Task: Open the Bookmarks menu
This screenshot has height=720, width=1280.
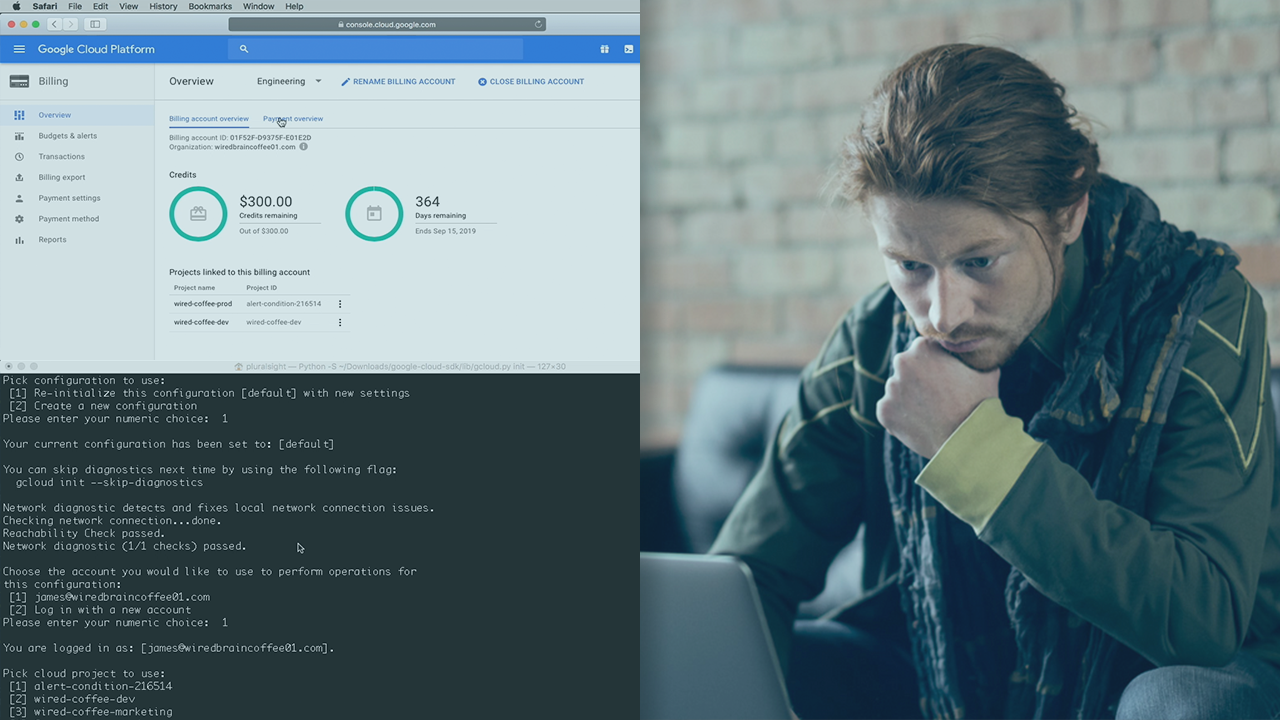Action: click(210, 6)
